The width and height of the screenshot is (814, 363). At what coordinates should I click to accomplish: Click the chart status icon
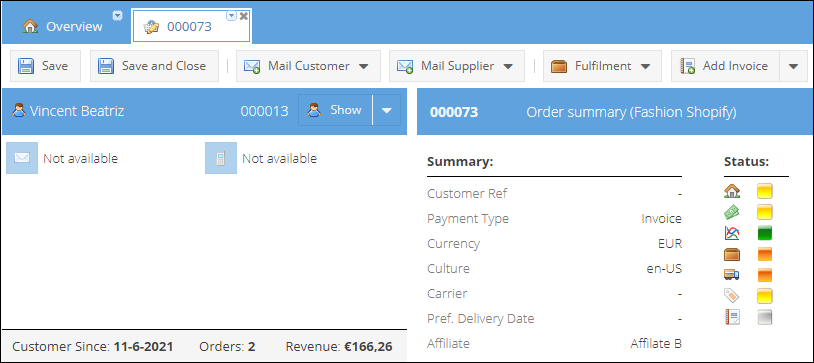pos(731,233)
